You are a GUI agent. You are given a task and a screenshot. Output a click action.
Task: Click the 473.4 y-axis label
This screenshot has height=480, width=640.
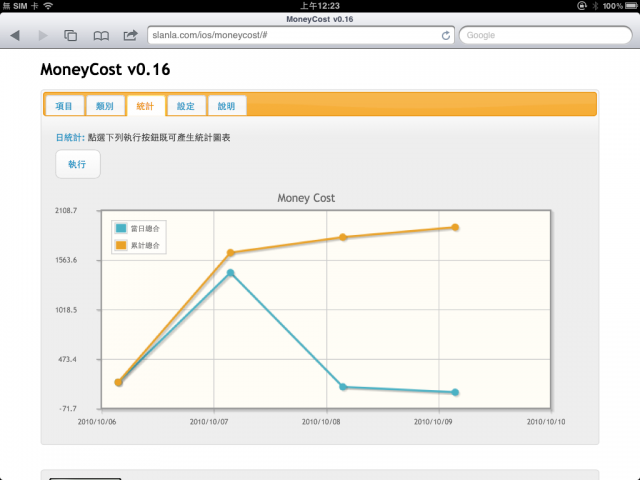(67, 359)
